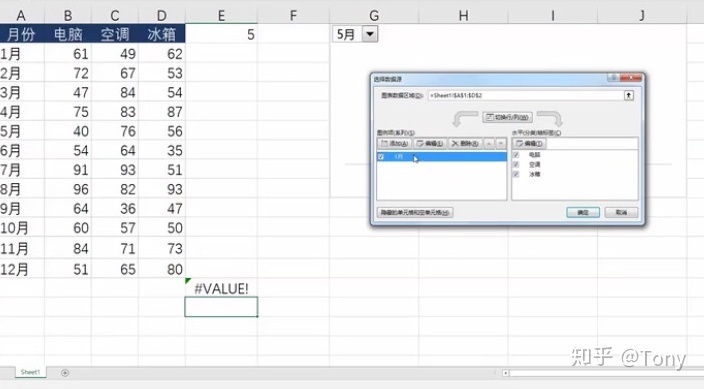
Task: Open Hidden and Empty Cells settings
Action: click(x=415, y=212)
